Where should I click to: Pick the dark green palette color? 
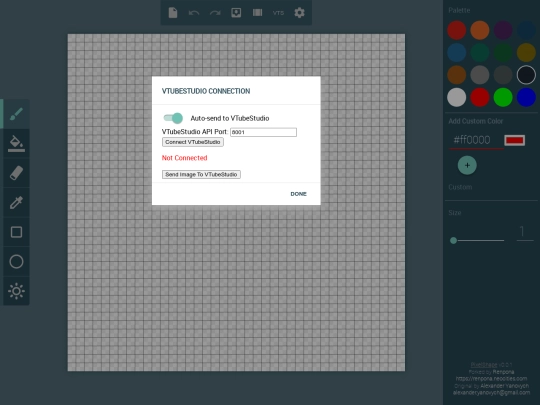click(x=503, y=52)
